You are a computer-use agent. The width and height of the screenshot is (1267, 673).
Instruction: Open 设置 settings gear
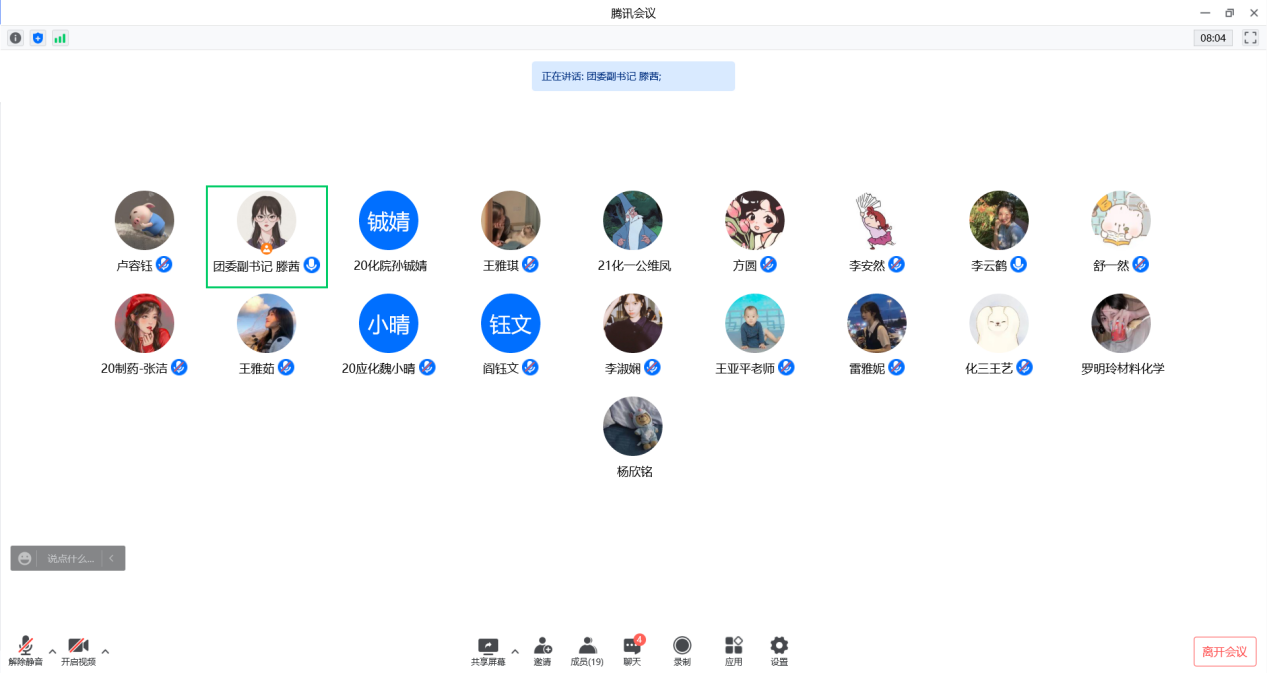tap(779, 650)
